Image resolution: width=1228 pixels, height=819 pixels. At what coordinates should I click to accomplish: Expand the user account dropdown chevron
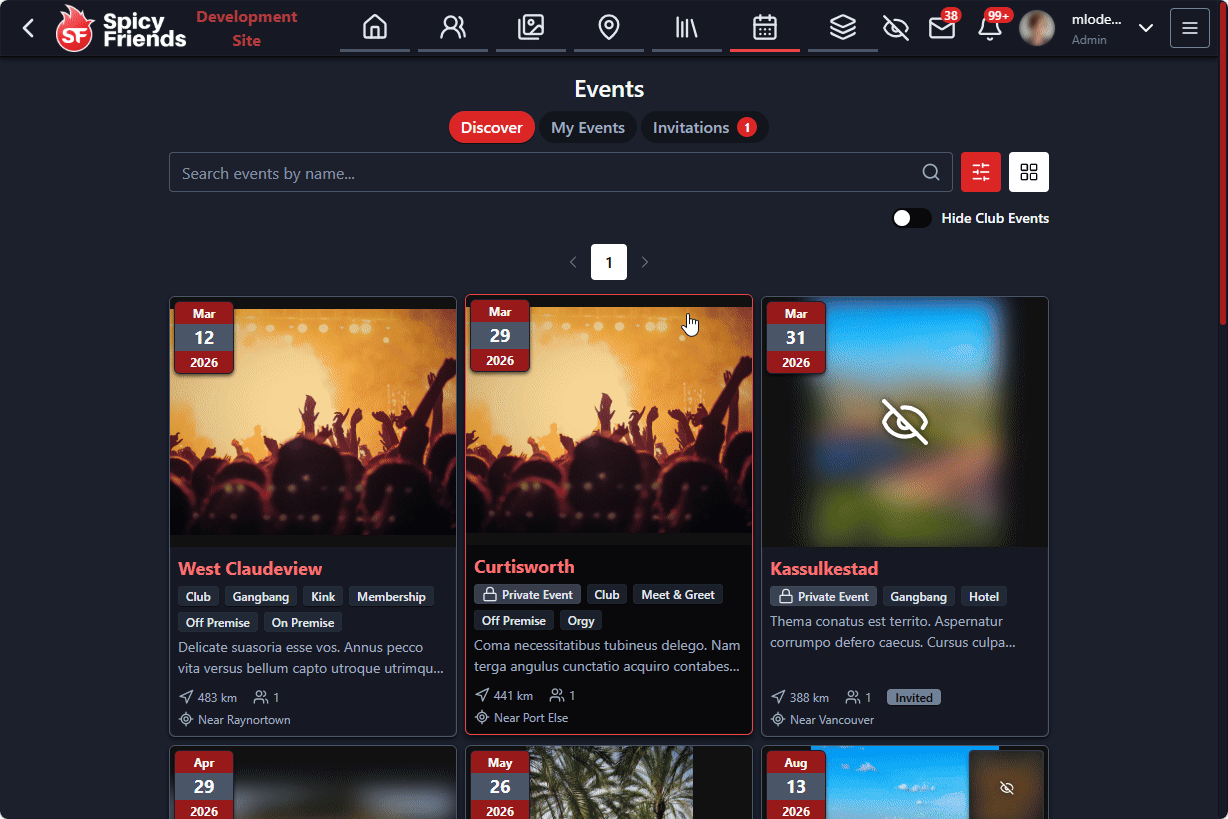(x=1146, y=28)
